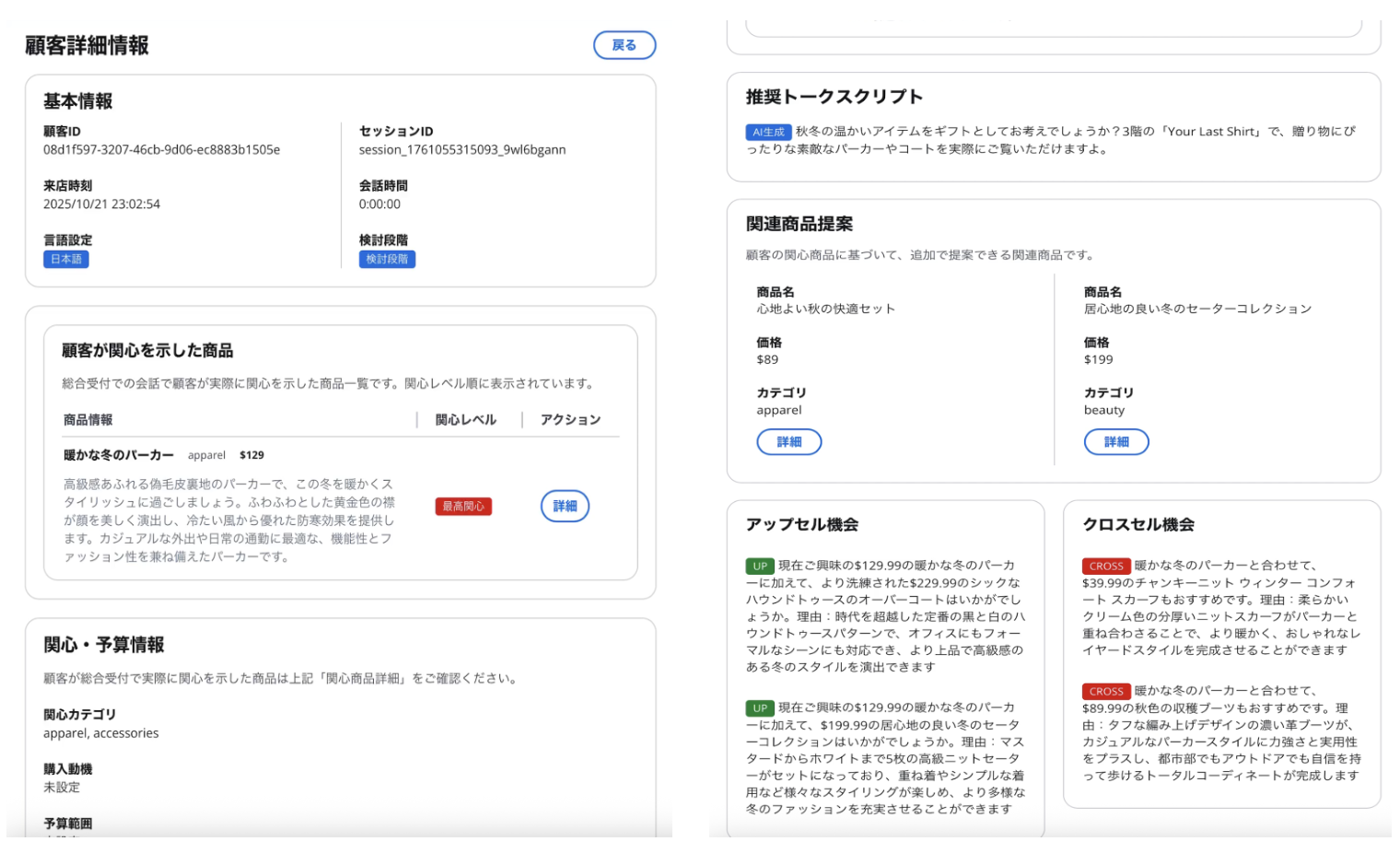Open 詳細 under 居心地の良い冬のセーターコレクション
This screenshot has width=1400, height=853.
pos(1115,442)
